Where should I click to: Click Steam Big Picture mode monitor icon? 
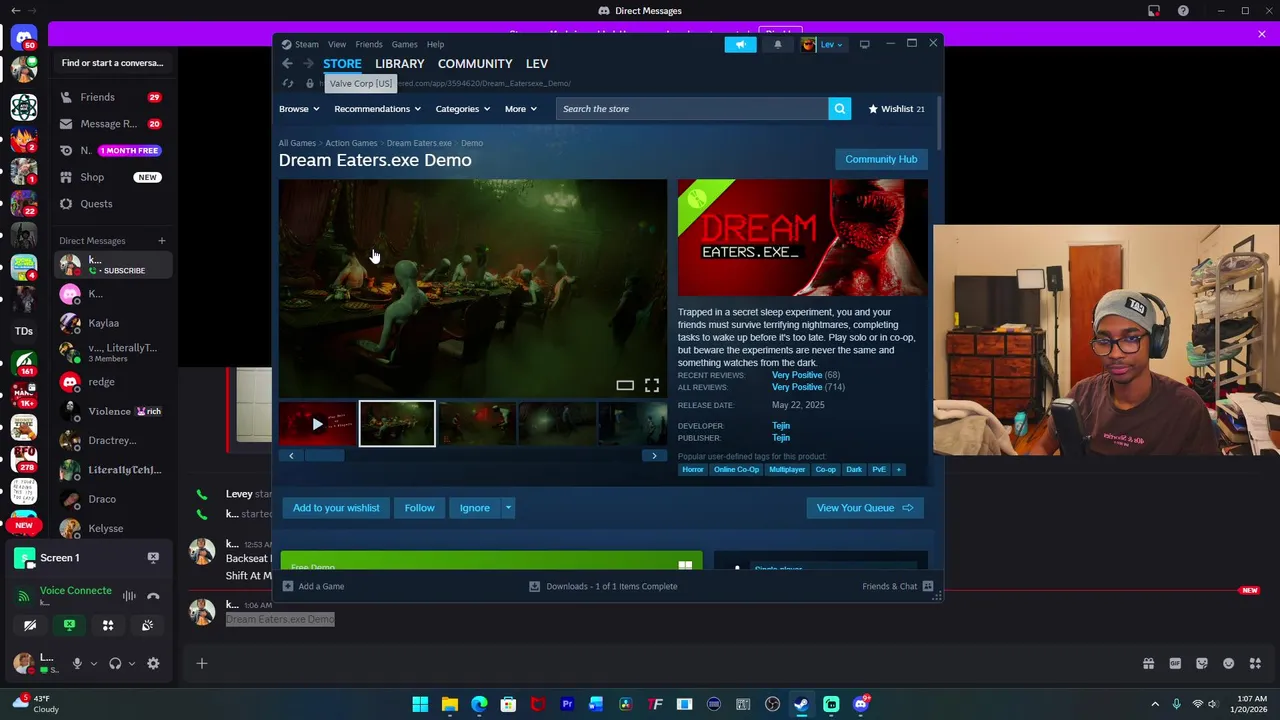864,44
